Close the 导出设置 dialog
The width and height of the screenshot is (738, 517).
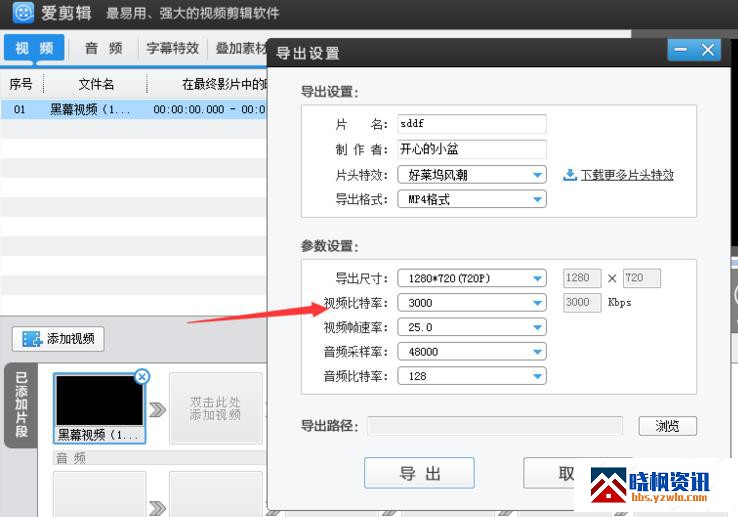(707, 50)
